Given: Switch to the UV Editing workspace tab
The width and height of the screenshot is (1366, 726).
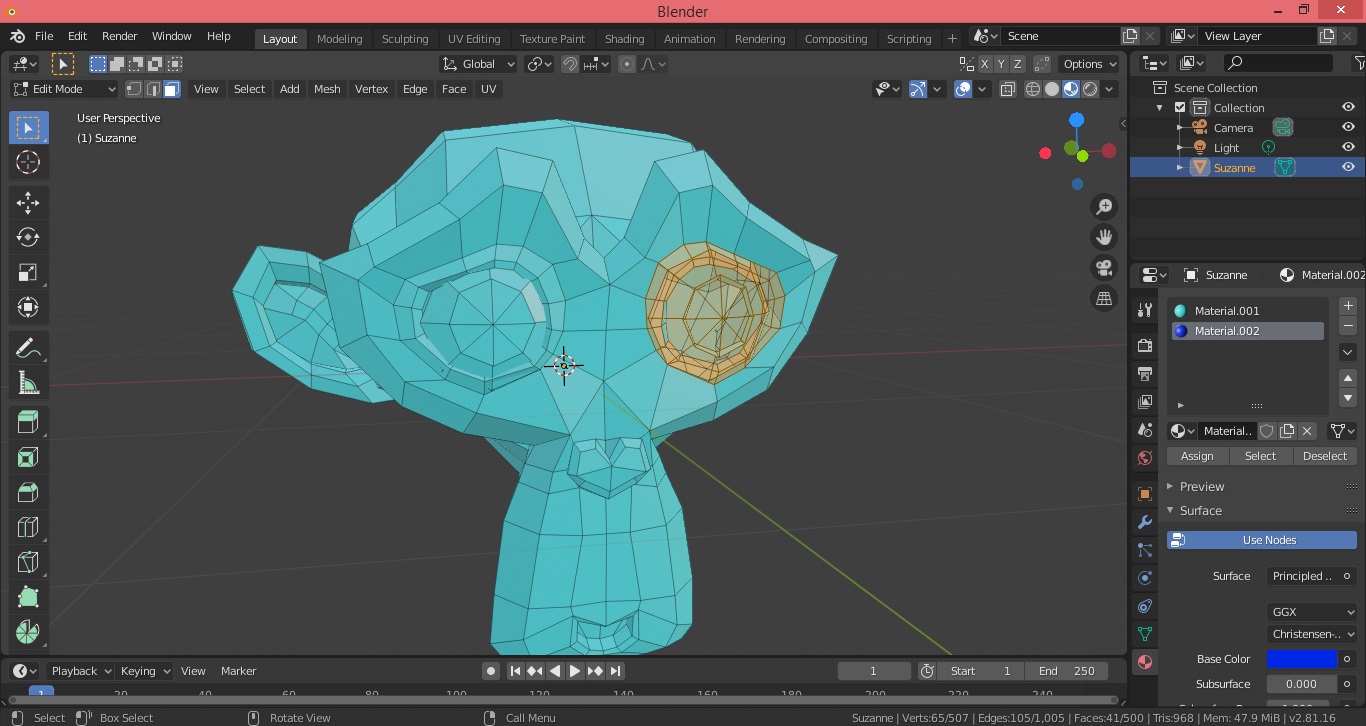Looking at the screenshot, I should point(474,39).
